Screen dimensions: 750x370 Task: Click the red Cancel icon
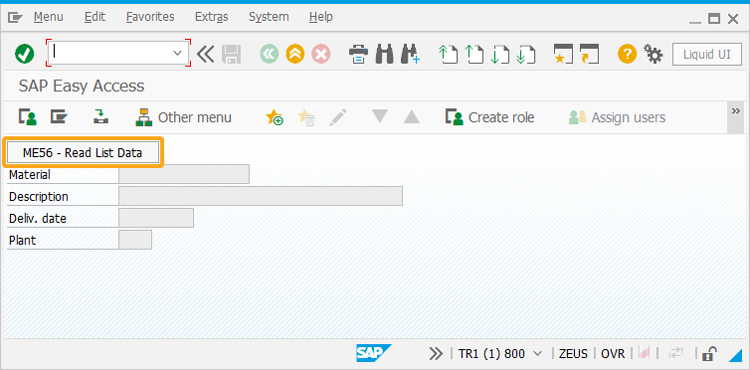(x=321, y=54)
